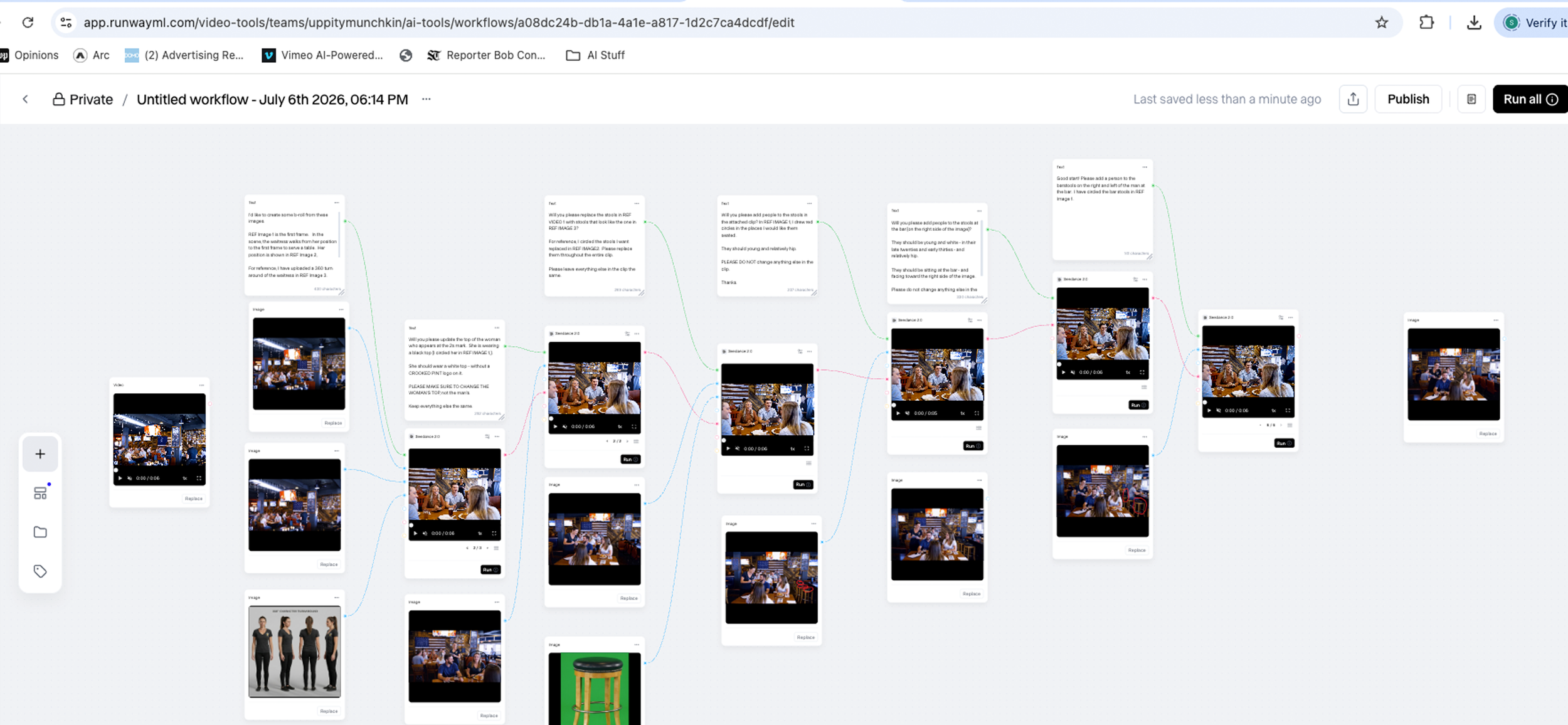
Task: Change 1x playback speed on Video node
Action: 185,478
